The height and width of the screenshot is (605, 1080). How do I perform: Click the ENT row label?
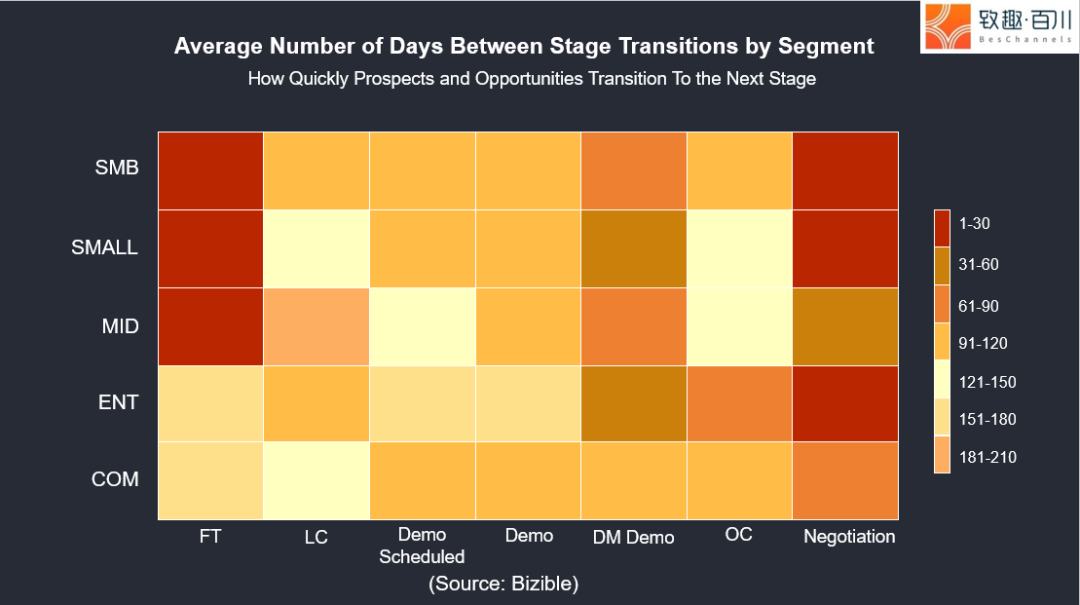coord(118,402)
